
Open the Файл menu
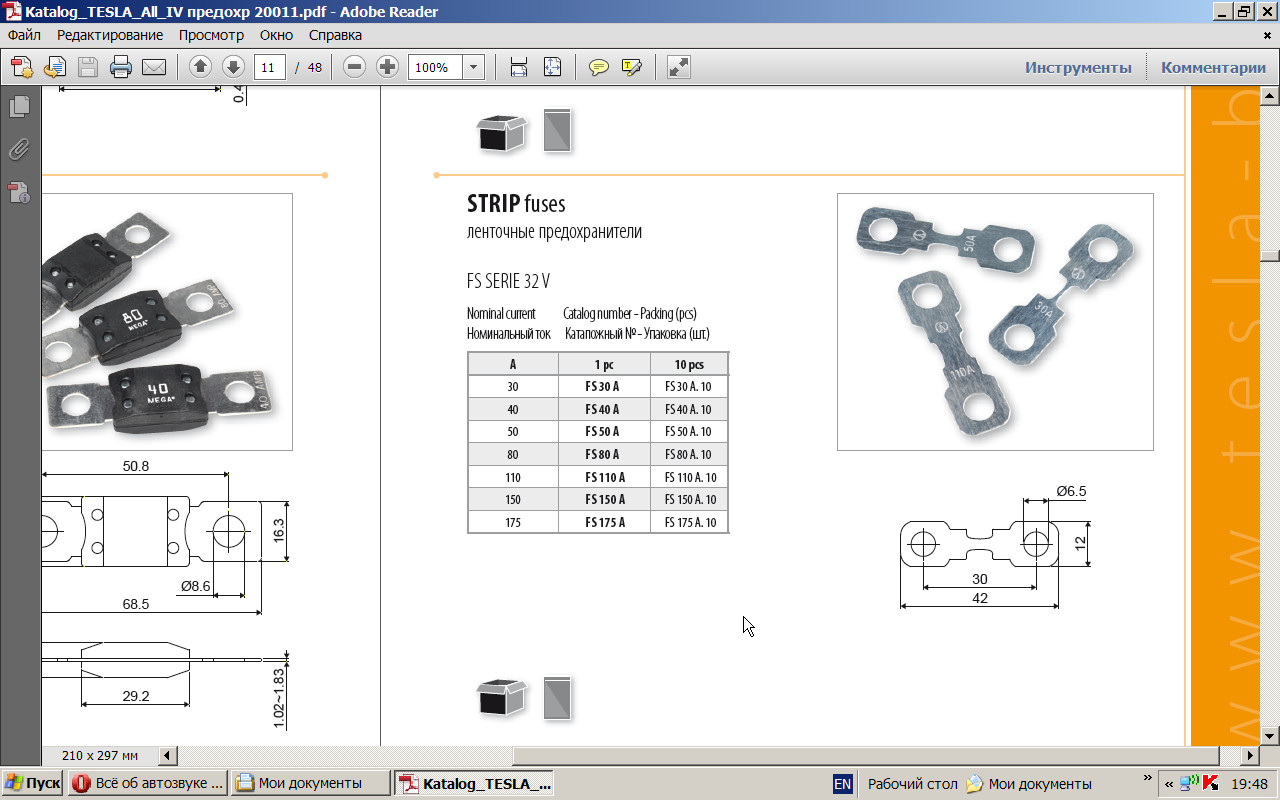click(24, 35)
